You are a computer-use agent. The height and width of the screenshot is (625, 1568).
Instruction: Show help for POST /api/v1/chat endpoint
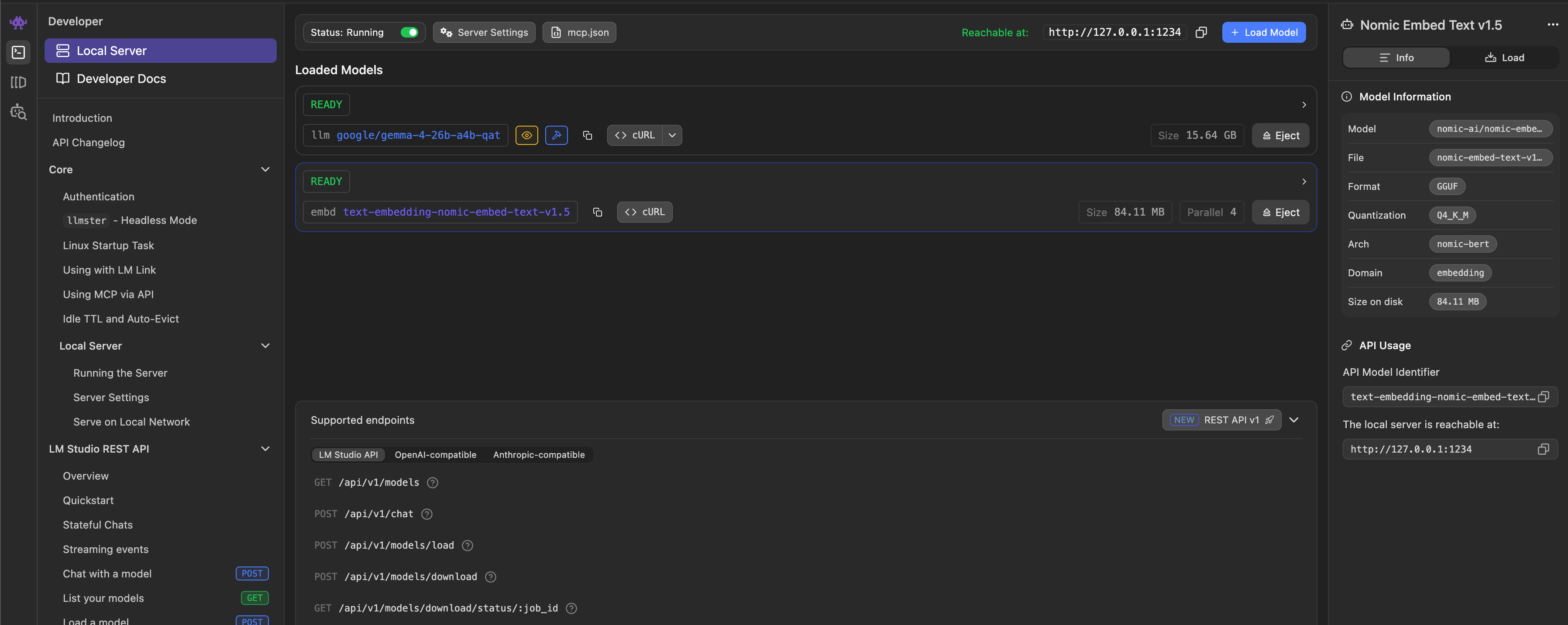point(426,514)
